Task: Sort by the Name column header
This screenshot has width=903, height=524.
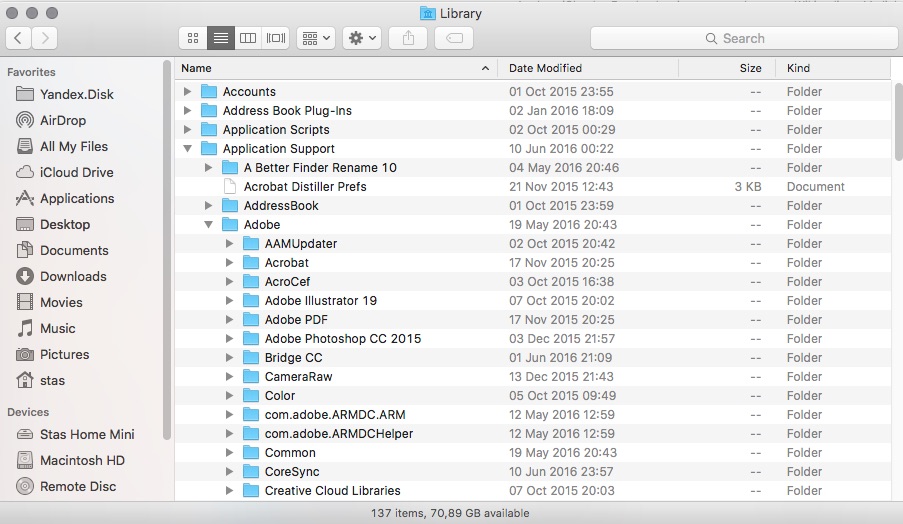Action: (x=336, y=68)
